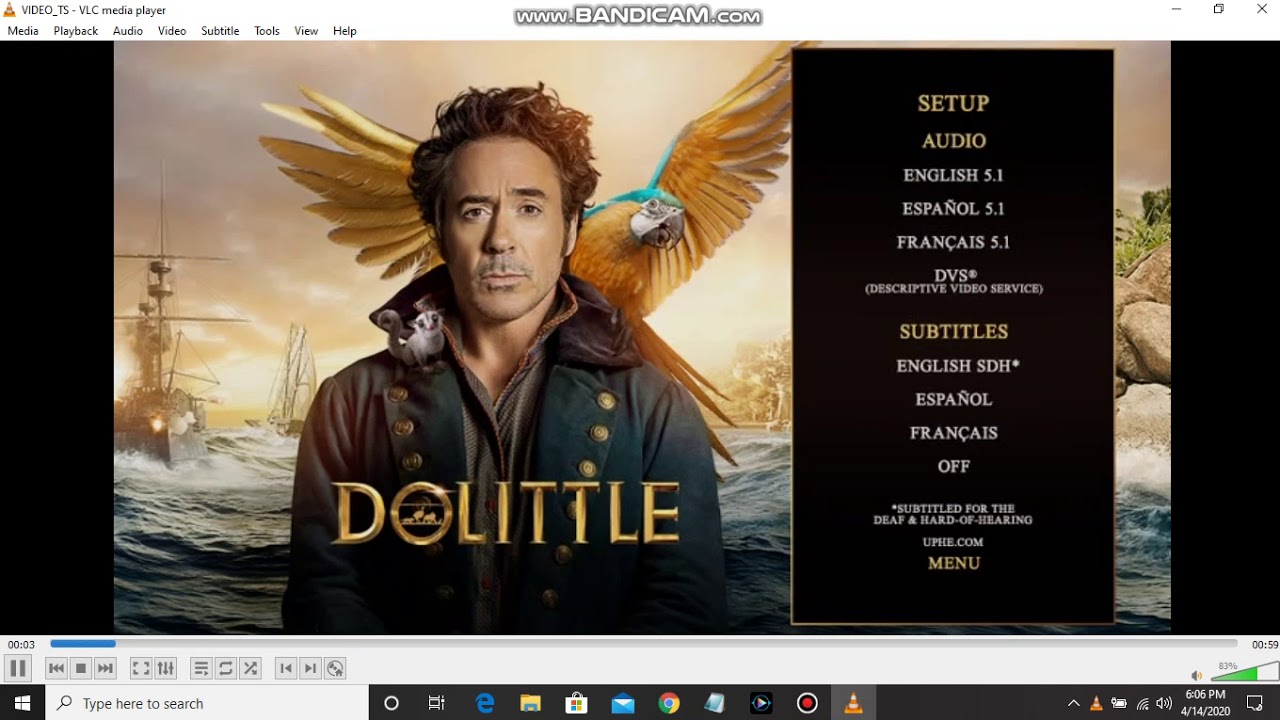Screen dimensions: 1280x720
Task: Show the playlist view
Action: pyautogui.click(x=201, y=668)
